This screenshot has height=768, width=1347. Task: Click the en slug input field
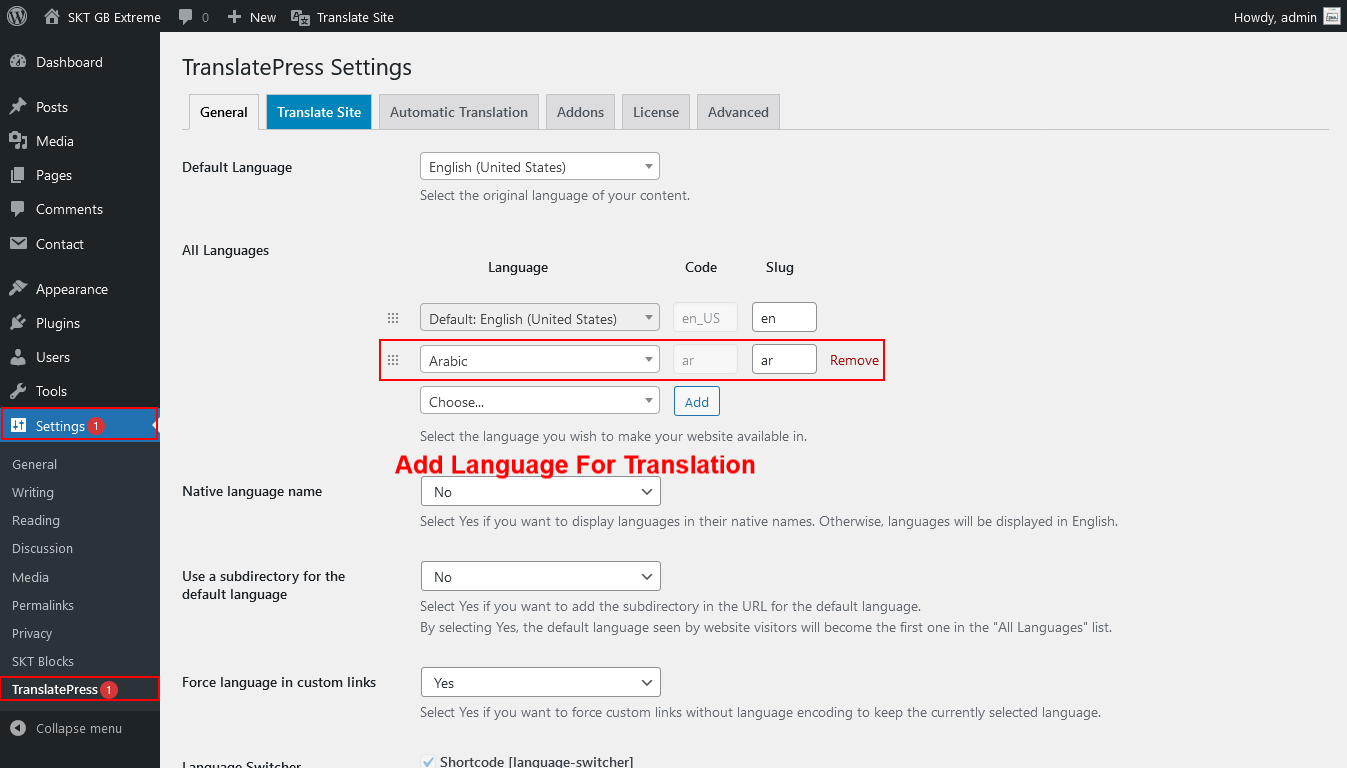tap(784, 317)
